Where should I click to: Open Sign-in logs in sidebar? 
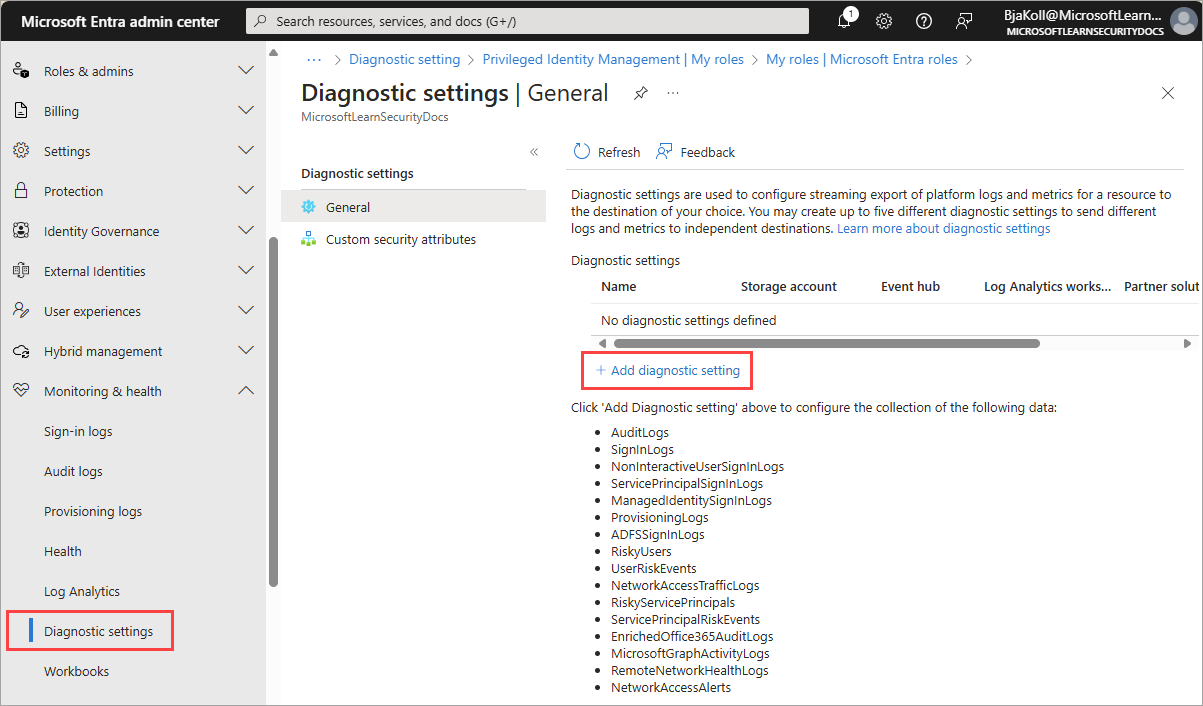(x=78, y=431)
